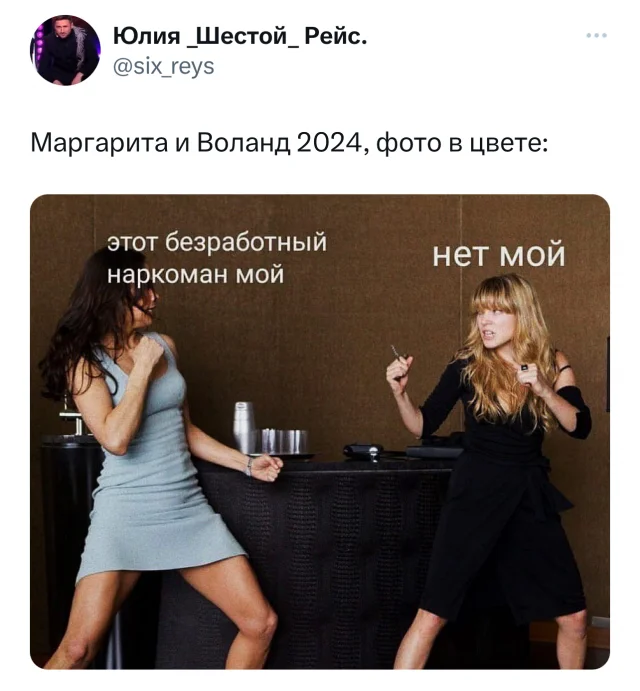640x691 pixels.
Task: Open the attached photo of two women
Action: 320,431
